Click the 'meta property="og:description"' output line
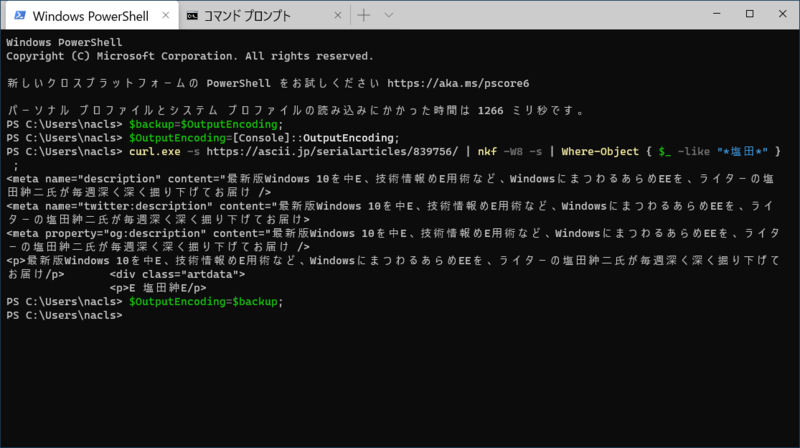Viewport: 800px width, 448px height. point(393,240)
